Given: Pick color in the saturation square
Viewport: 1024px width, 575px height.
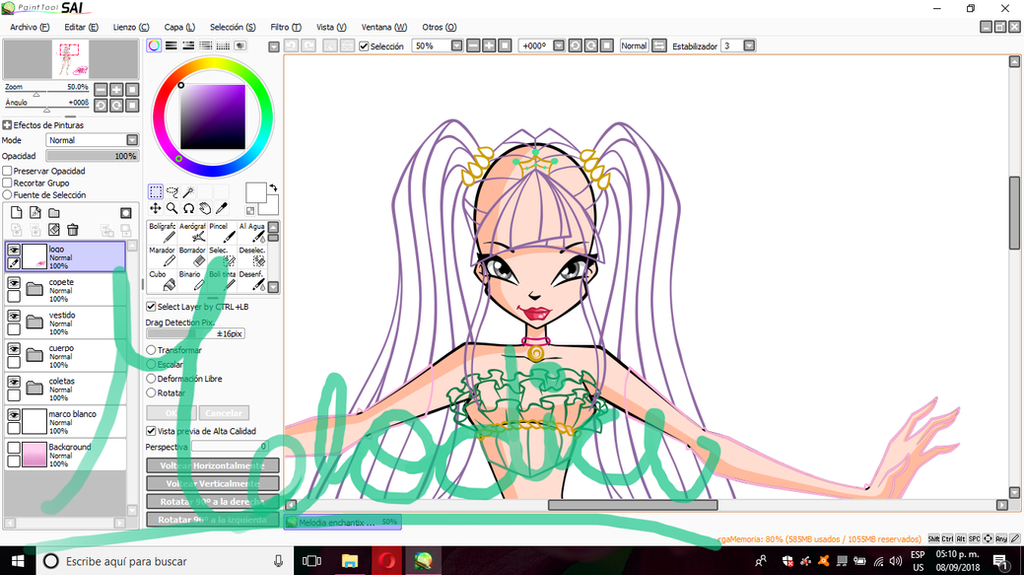Looking at the screenshot, I should pyautogui.click(x=213, y=117).
